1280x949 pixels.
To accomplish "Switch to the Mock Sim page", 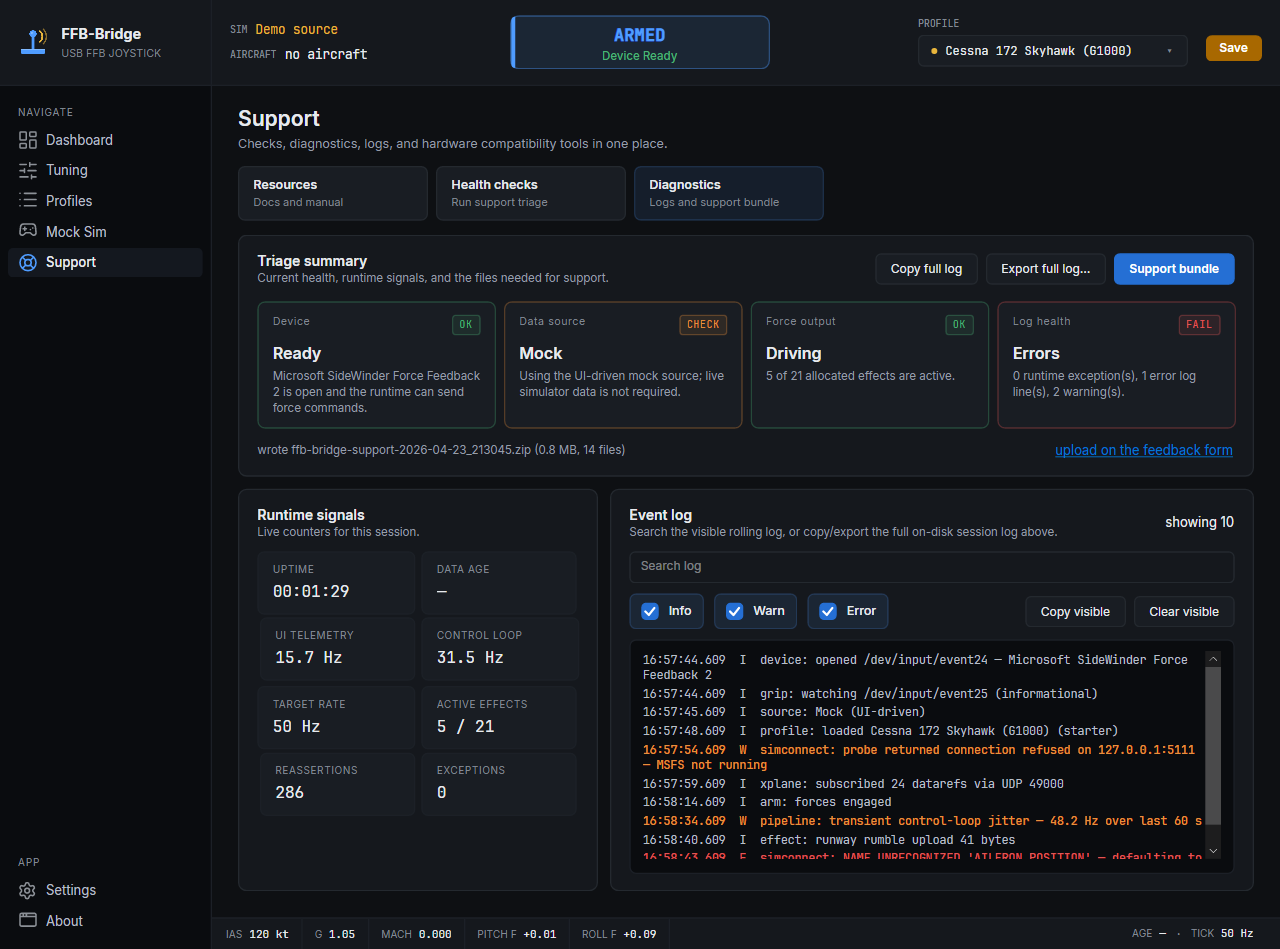I will (x=105, y=231).
